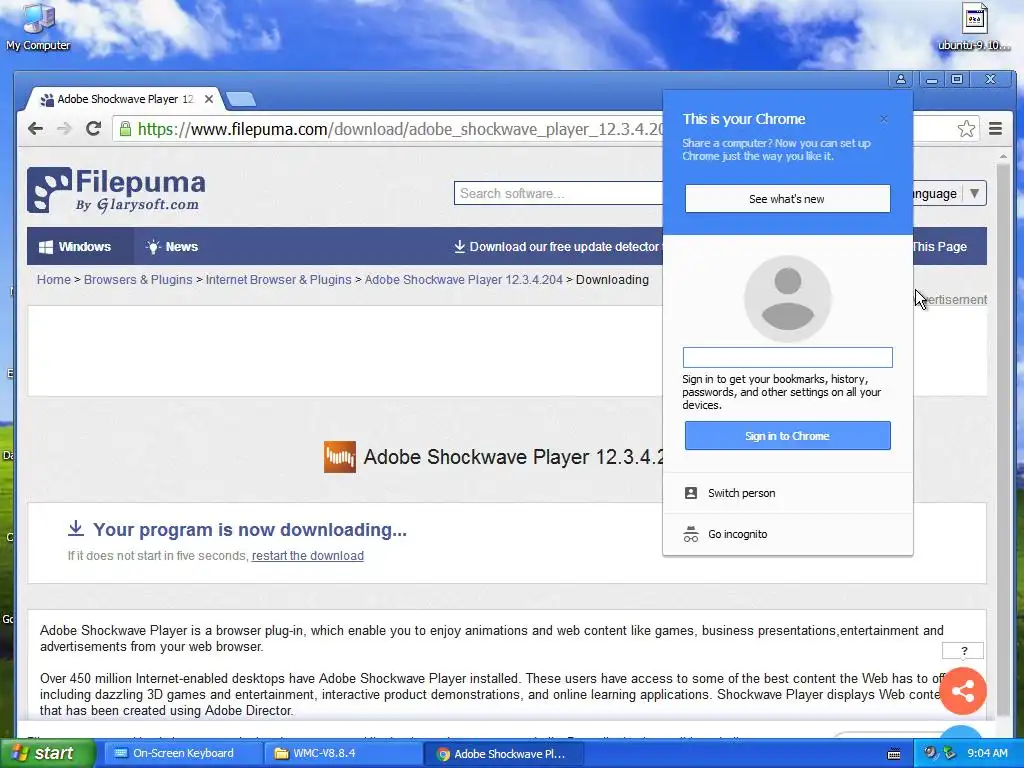
Task: Open the Windows navigation menu item
Action: (x=75, y=247)
